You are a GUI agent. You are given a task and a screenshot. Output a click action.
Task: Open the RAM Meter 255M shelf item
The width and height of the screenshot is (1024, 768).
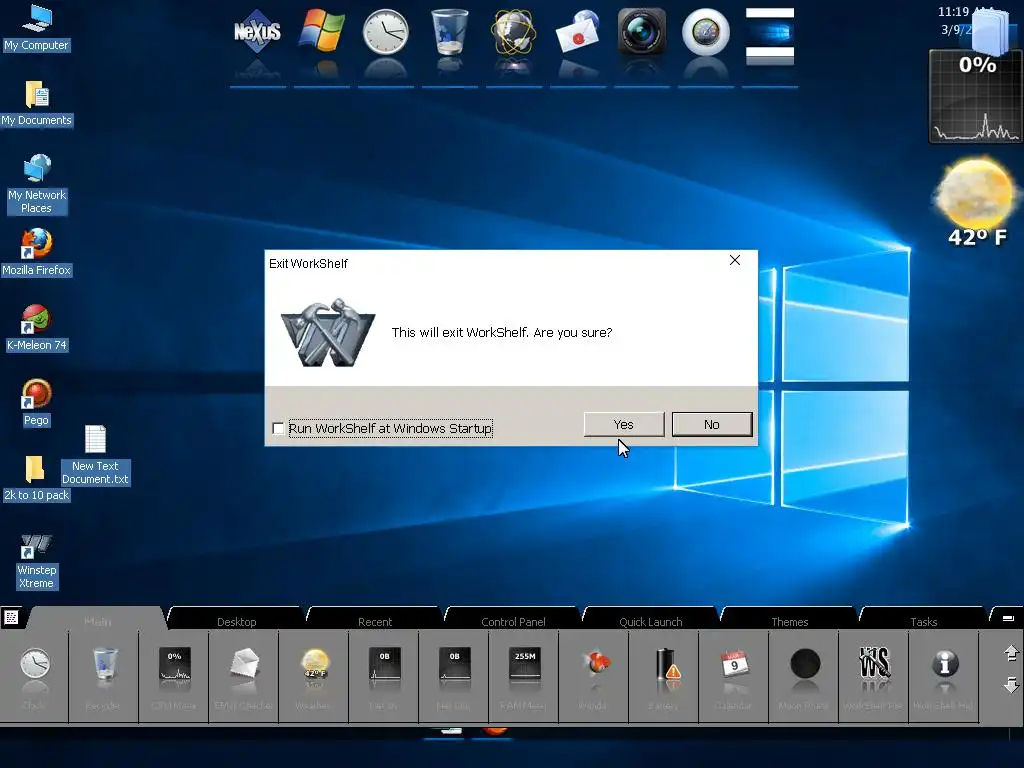524,676
